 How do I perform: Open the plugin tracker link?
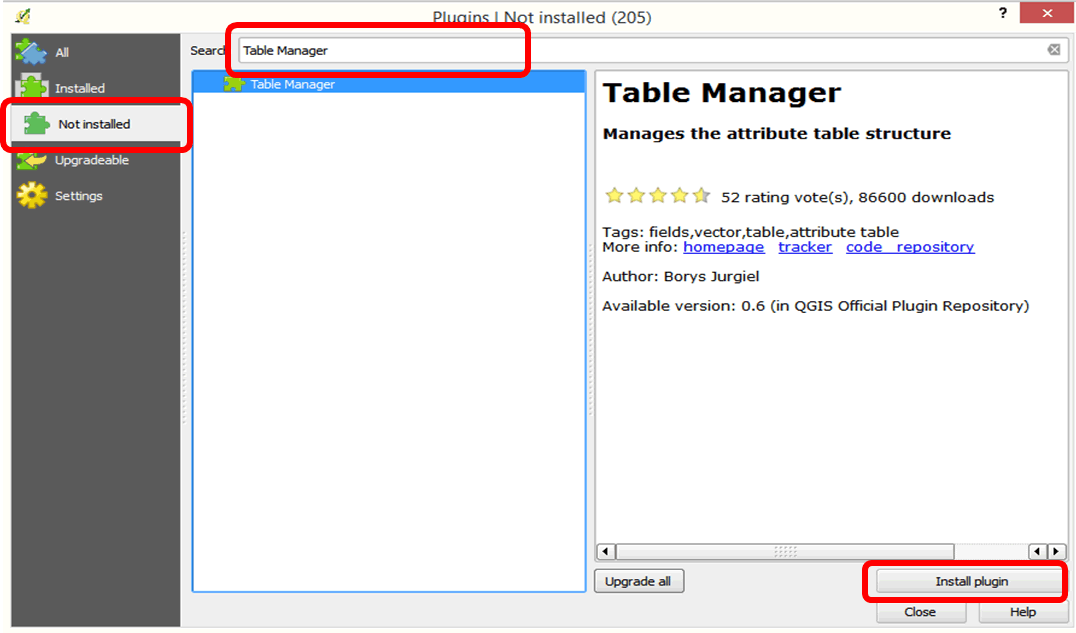click(x=805, y=247)
